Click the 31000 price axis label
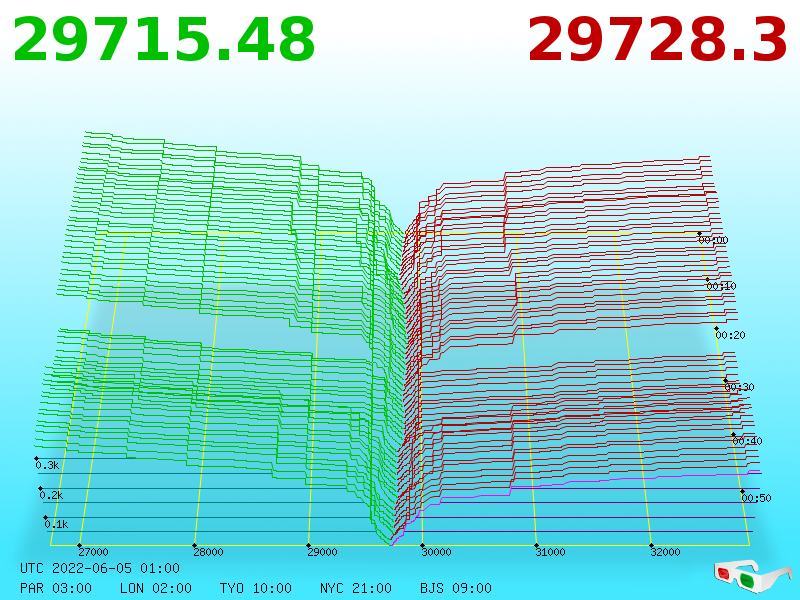 coord(551,552)
